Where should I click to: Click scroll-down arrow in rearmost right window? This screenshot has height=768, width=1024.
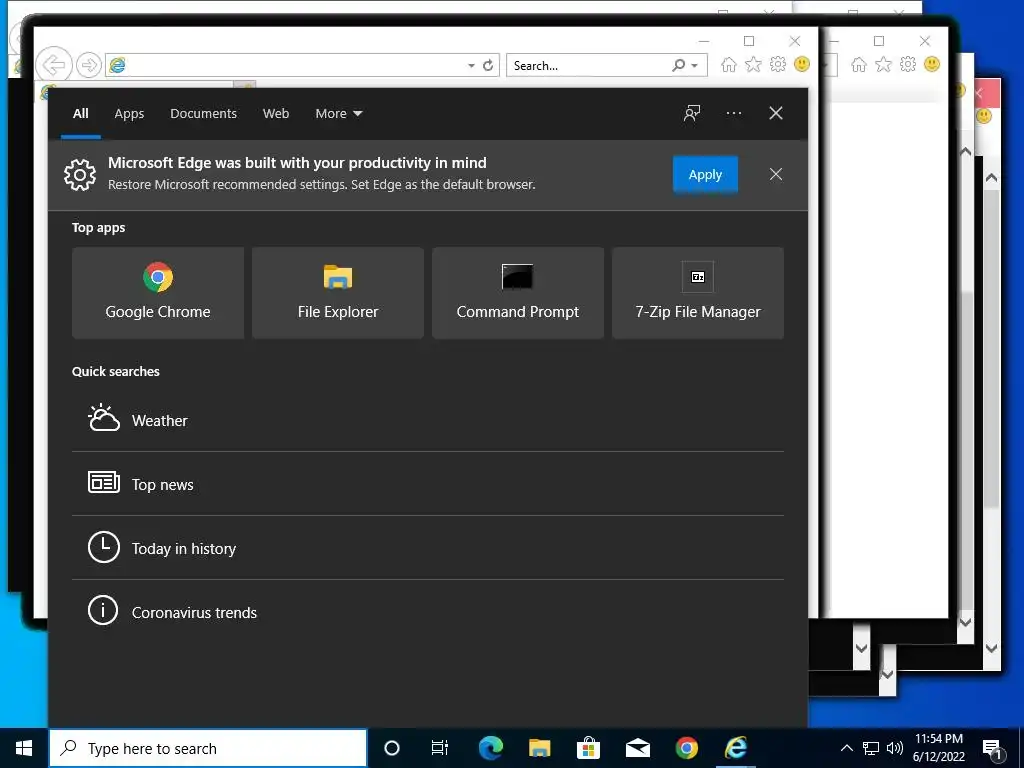(991, 648)
